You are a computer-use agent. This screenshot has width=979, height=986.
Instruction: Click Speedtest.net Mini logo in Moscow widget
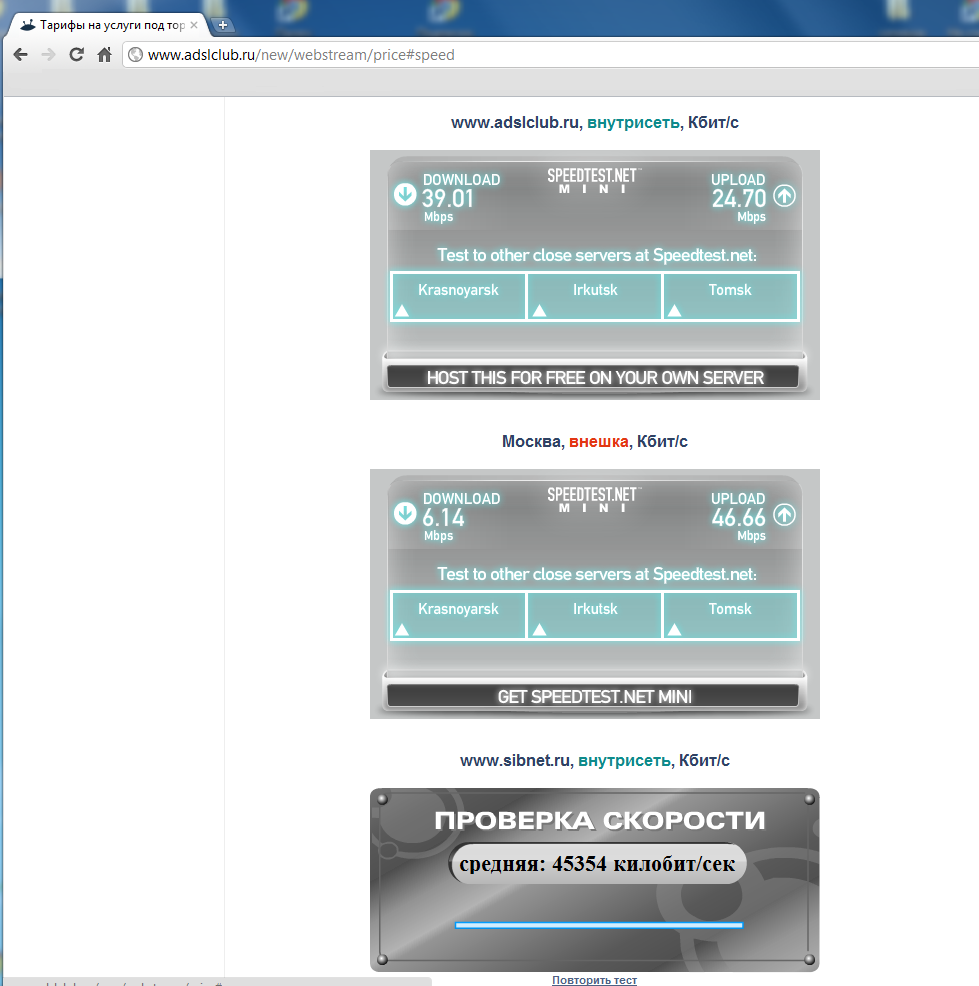tap(593, 500)
